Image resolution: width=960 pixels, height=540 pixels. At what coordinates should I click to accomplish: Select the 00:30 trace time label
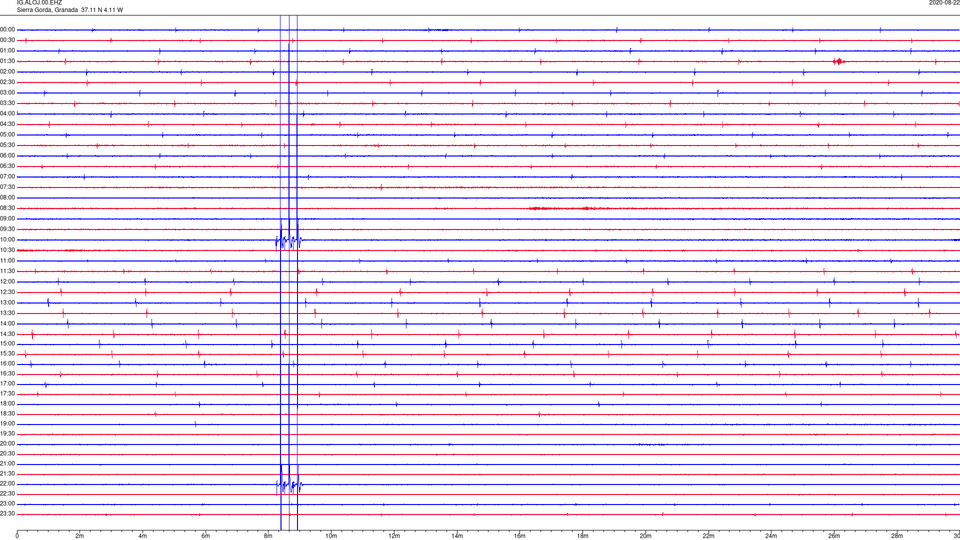pyautogui.click(x=7, y=40)
